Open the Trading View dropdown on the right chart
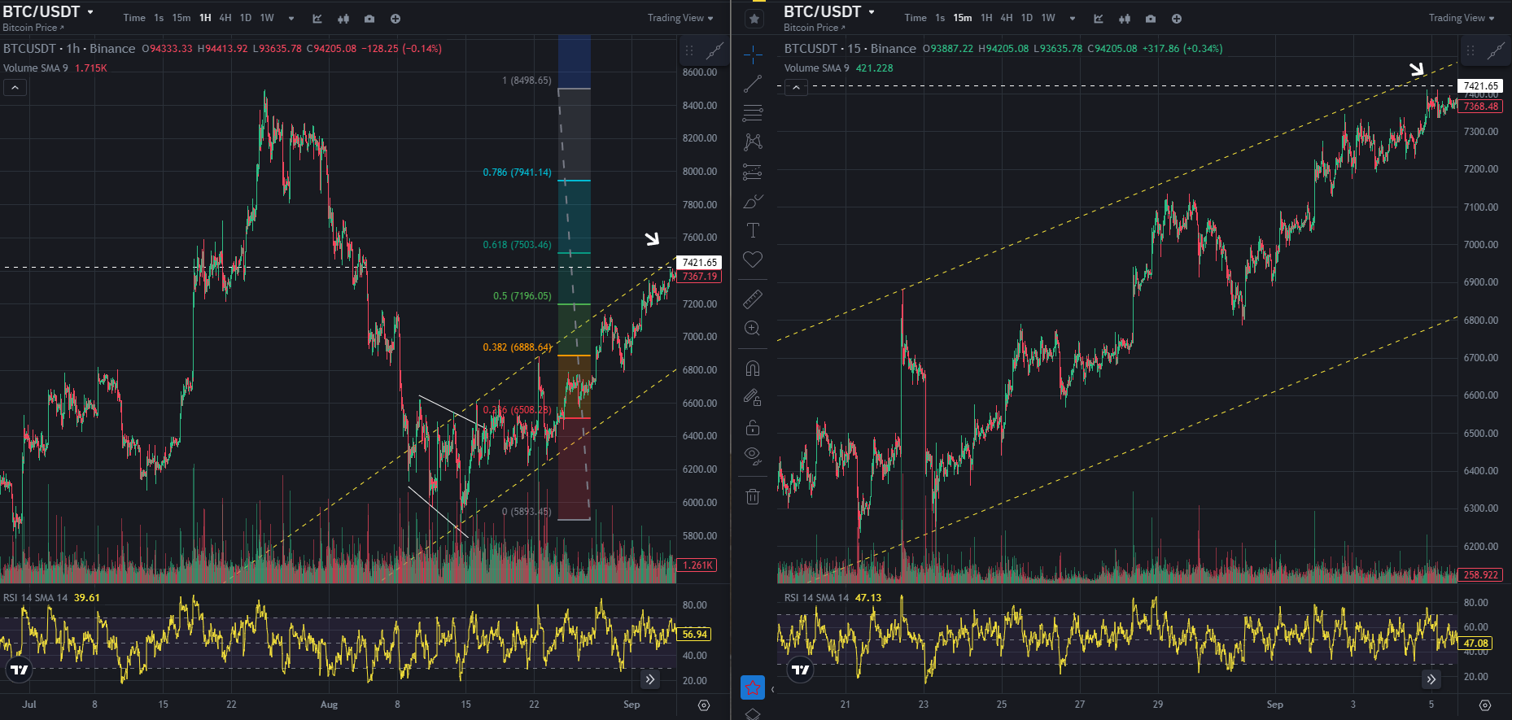The image size is (1518, 721). click(1462, 18)
